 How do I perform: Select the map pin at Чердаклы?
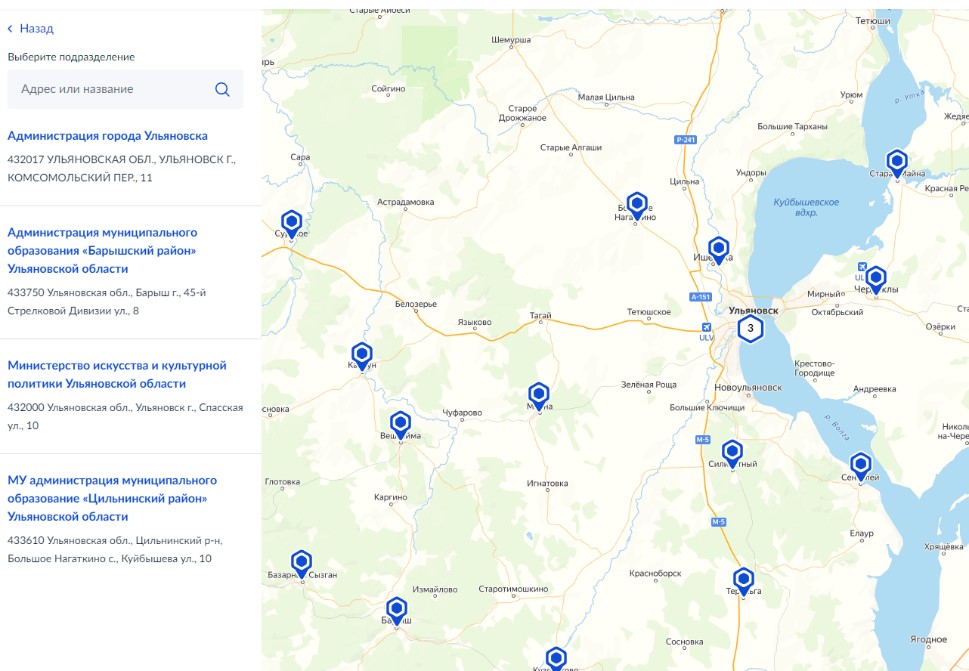coord(875,278)
